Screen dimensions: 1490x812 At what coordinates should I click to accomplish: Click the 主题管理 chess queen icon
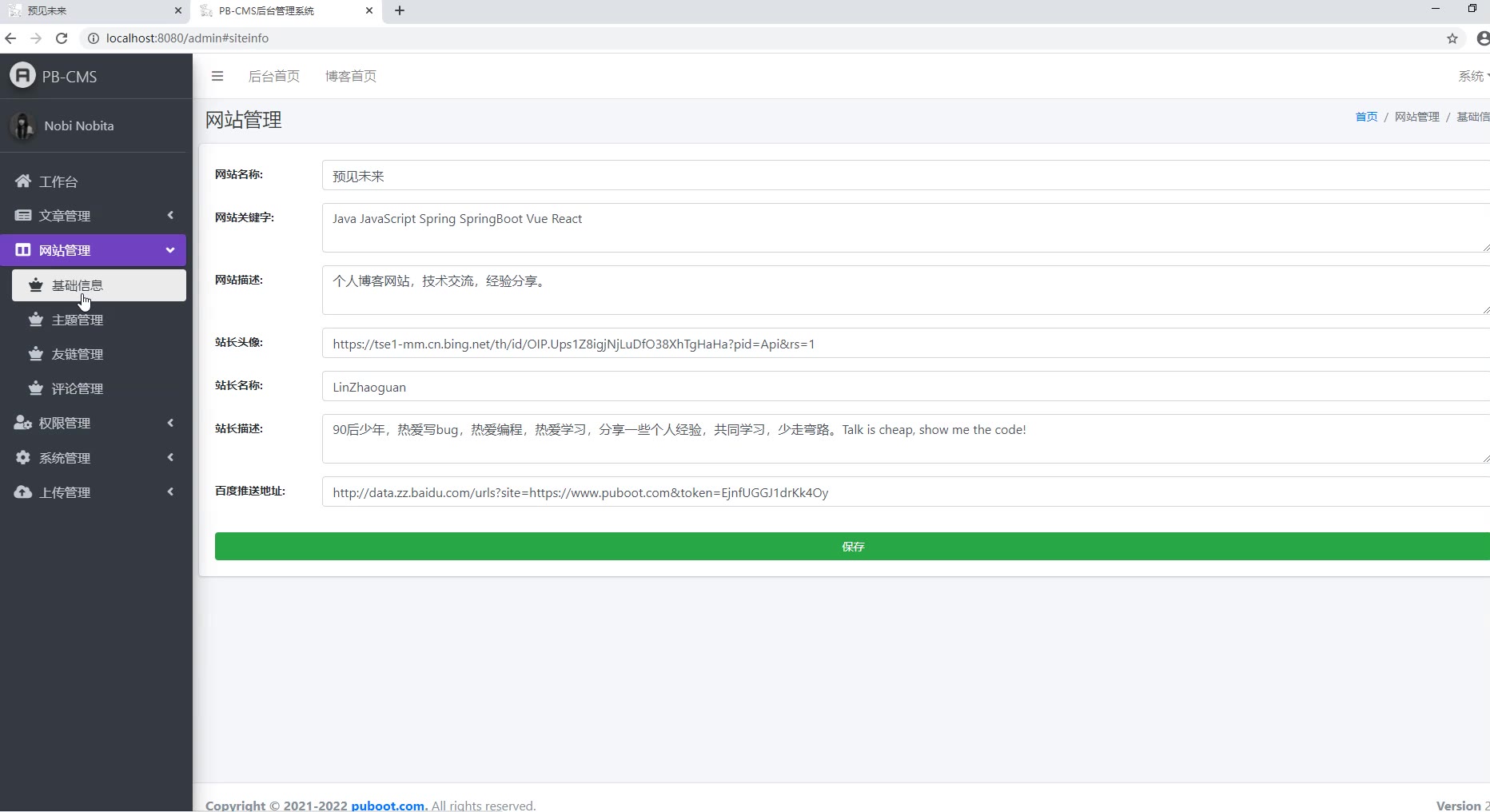pyautogui.click(x=35, y=320)
